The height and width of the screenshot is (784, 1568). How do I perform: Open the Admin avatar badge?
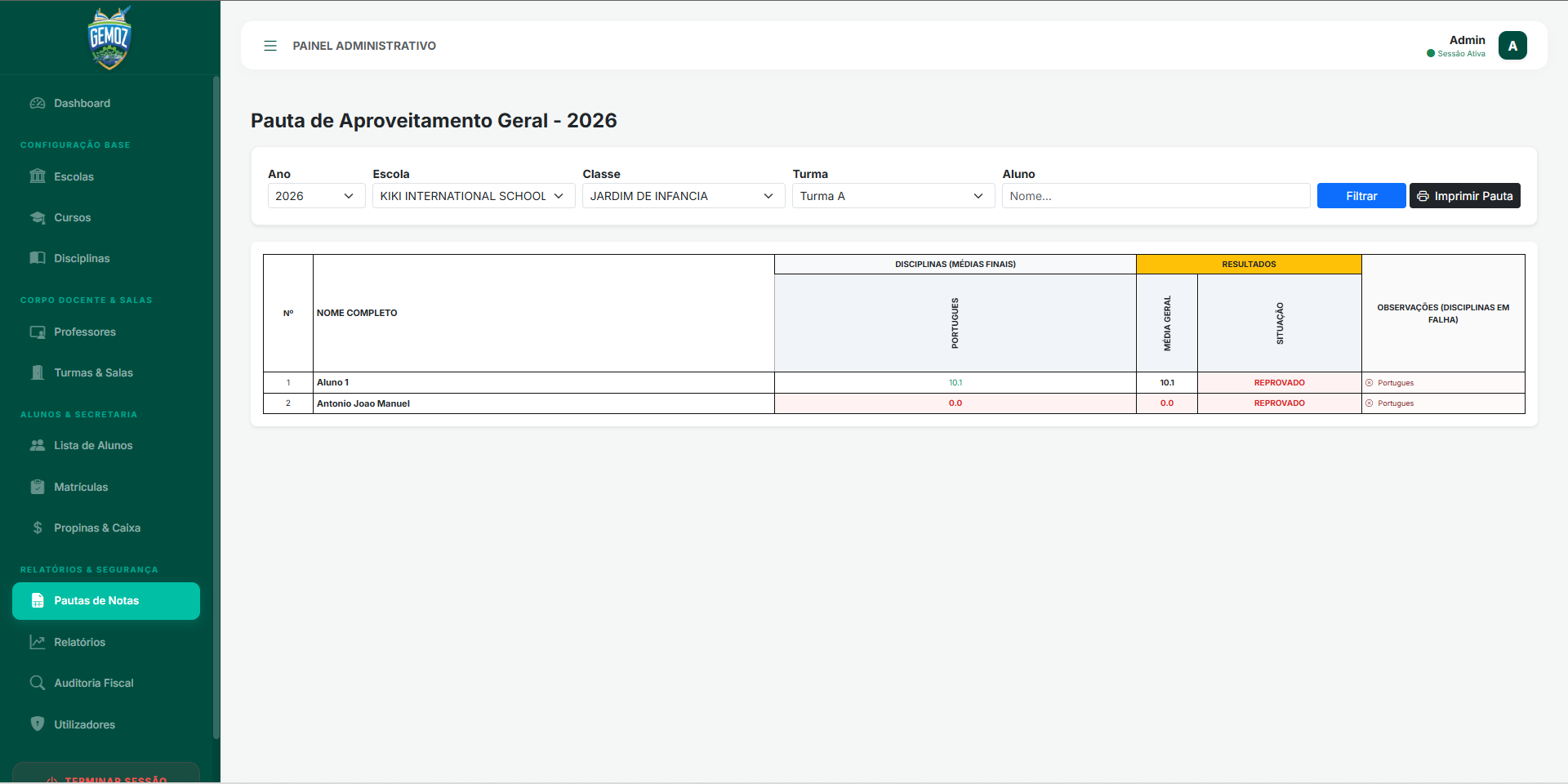tap(1512, 46)
